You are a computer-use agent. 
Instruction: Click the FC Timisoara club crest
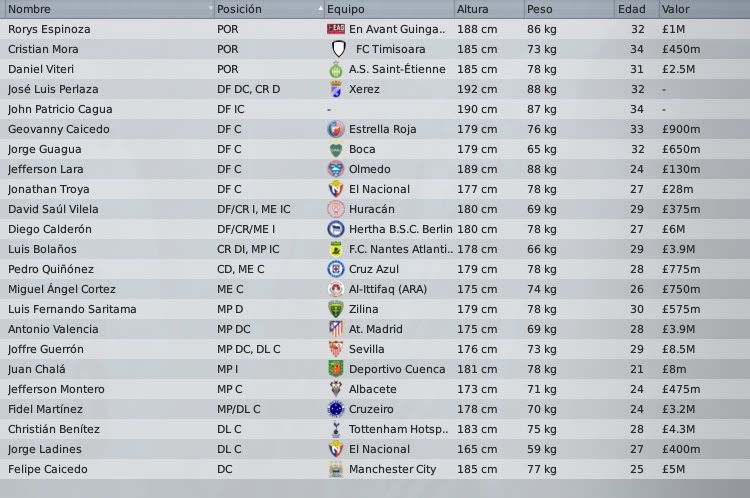pos(336,49)
